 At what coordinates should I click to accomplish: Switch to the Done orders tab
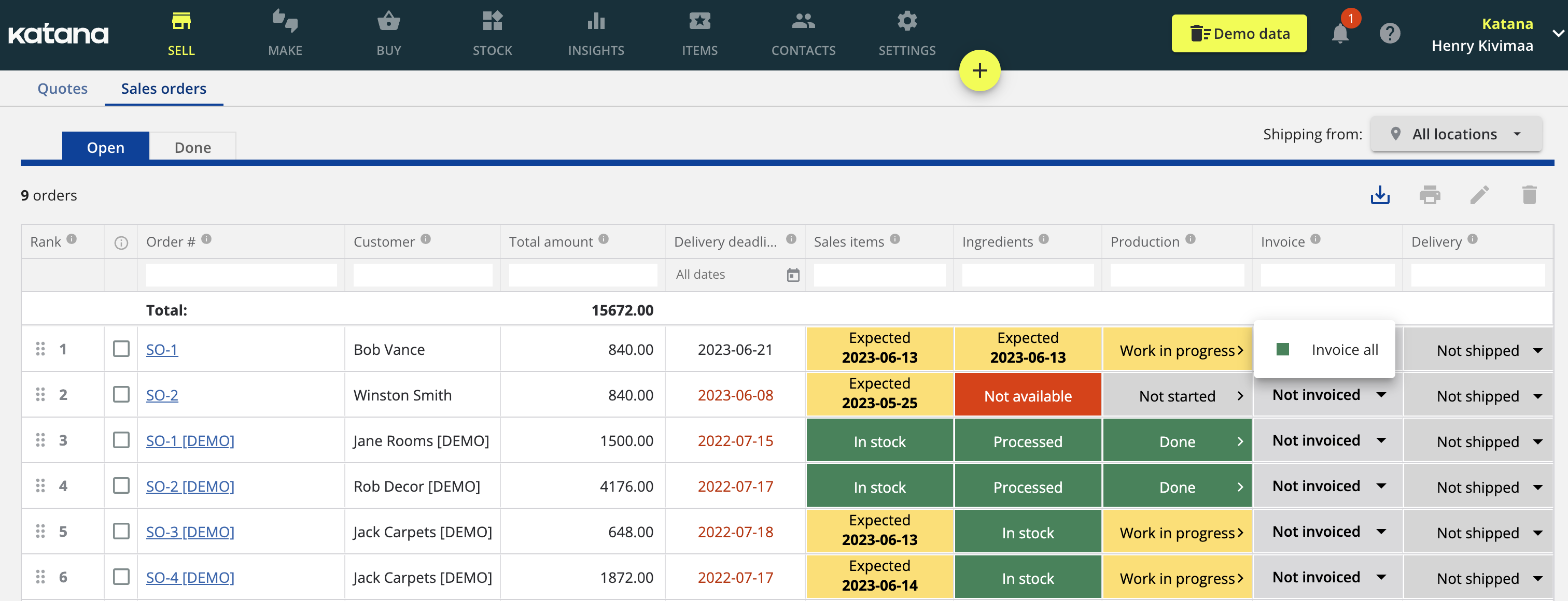(x=192, y=146)
